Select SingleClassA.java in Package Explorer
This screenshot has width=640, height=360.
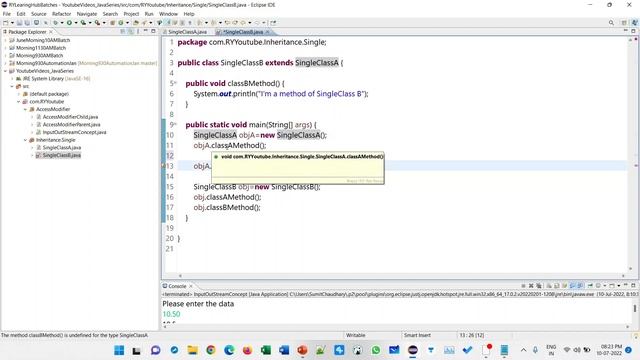click(x=62, y=148)
